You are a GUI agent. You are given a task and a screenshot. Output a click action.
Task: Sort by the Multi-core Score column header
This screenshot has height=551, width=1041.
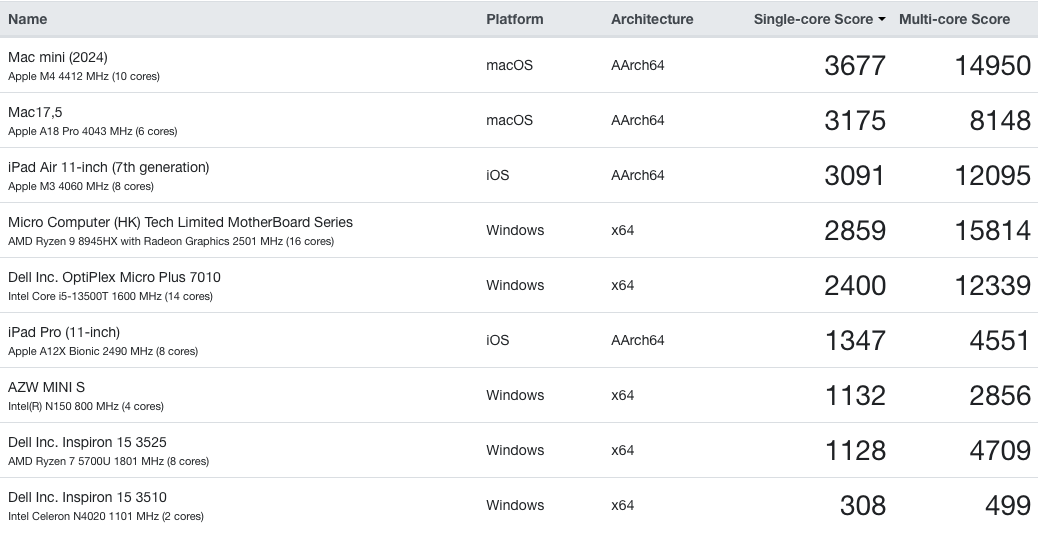coord(955,19)
